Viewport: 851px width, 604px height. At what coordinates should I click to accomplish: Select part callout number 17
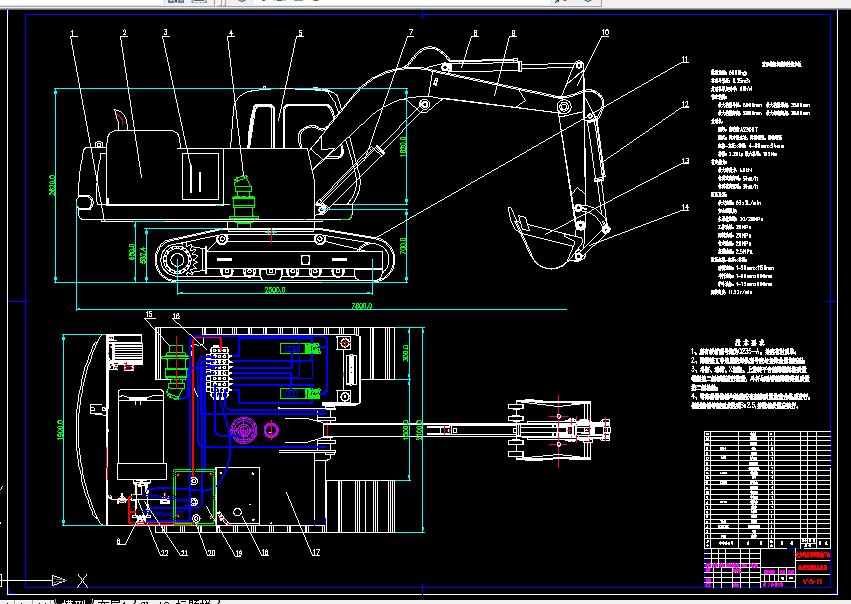click(x=316, y=552)
